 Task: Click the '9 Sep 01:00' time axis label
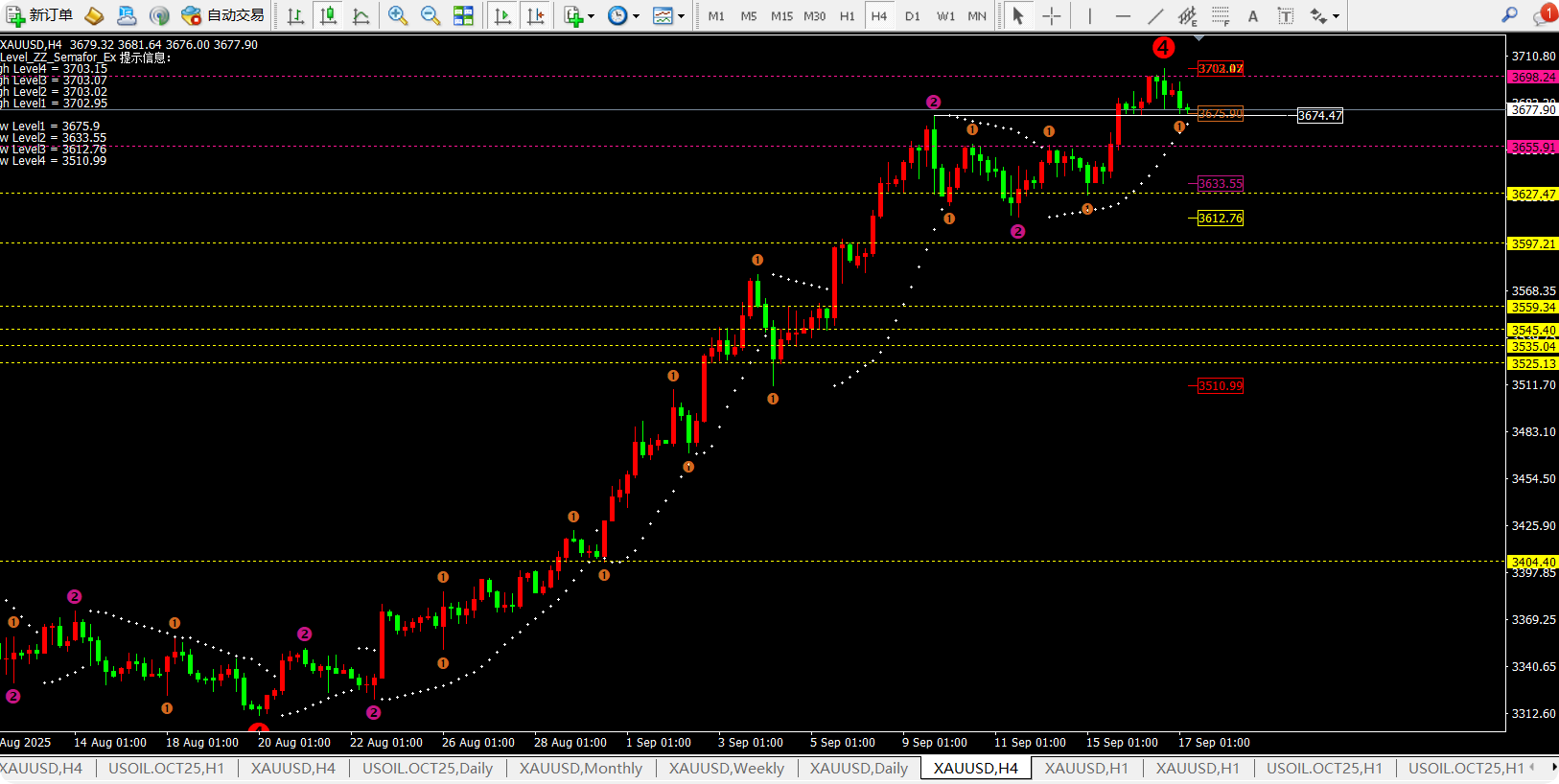click(x=935, y=743)
